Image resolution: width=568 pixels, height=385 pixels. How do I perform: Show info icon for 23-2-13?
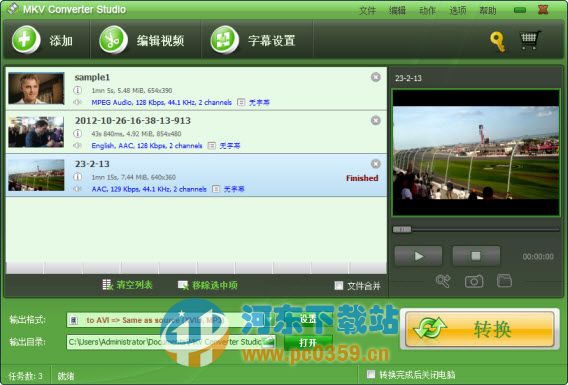pos(78,177)
